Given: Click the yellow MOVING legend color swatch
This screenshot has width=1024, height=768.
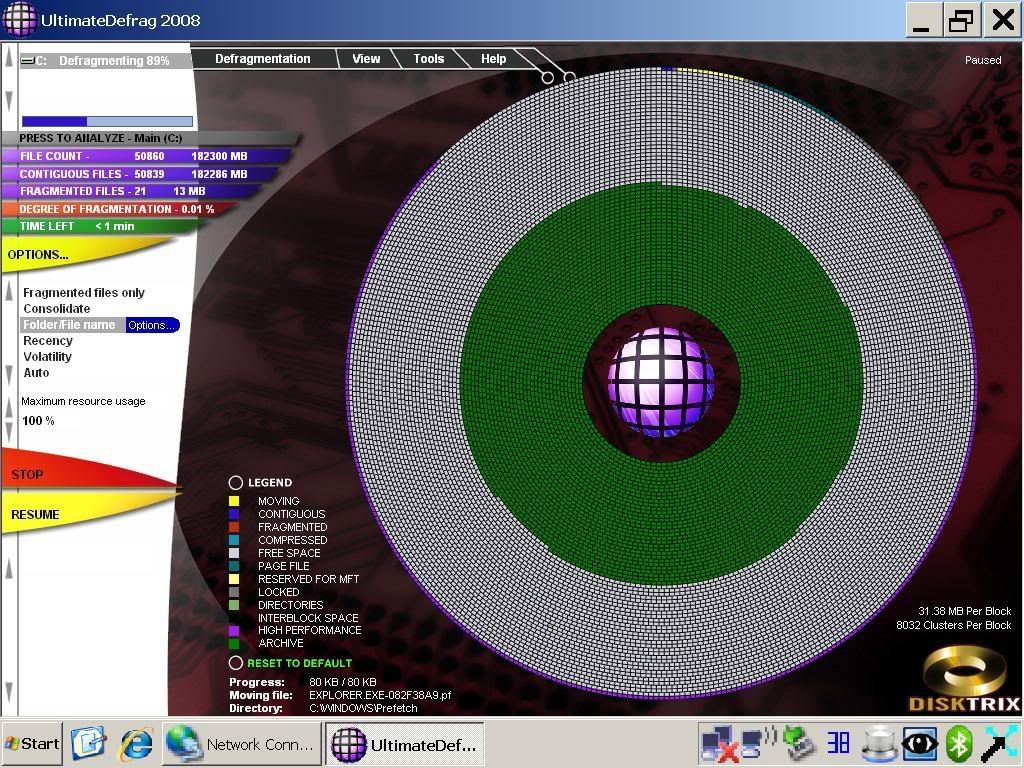Looking at the screenshot, I should 234,501.
